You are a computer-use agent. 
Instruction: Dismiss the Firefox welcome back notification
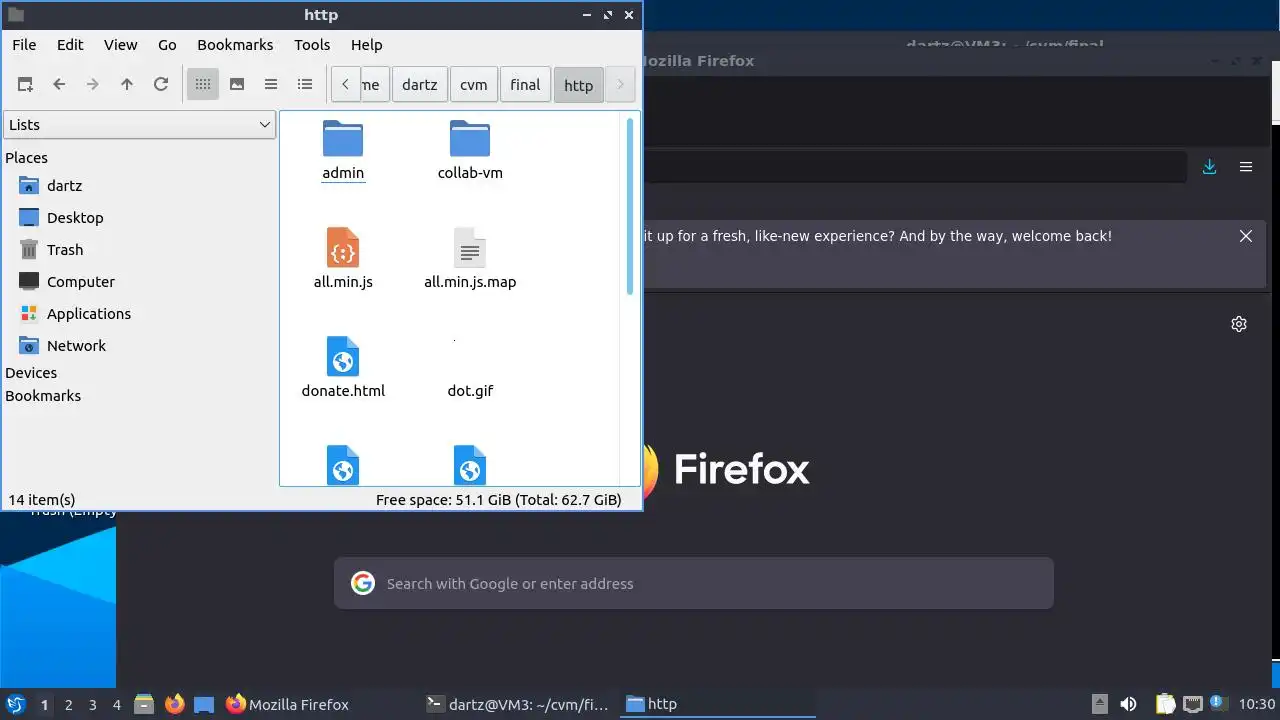pos(1246,236)
